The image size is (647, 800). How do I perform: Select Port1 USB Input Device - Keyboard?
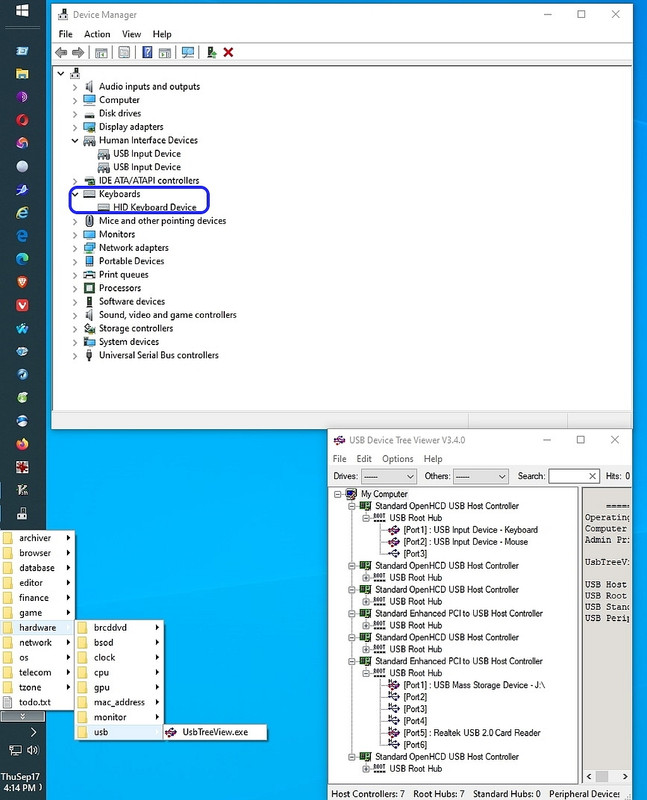click(x=470, y=530)
